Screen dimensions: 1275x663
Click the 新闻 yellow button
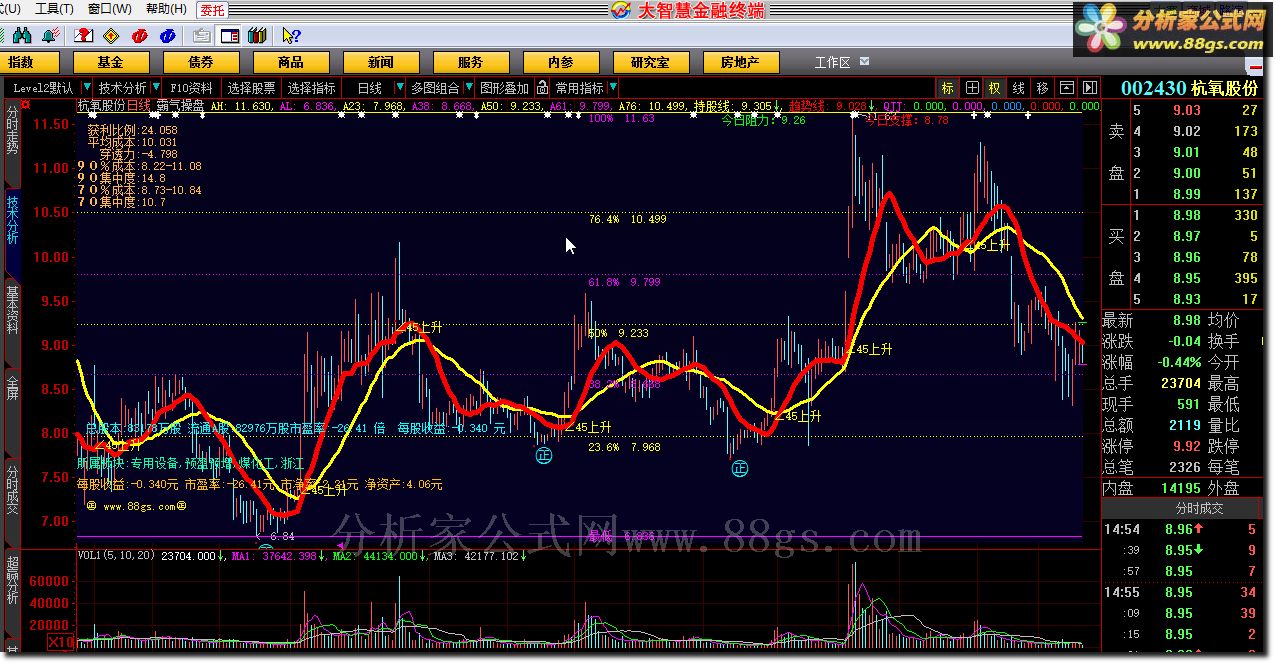380,62
